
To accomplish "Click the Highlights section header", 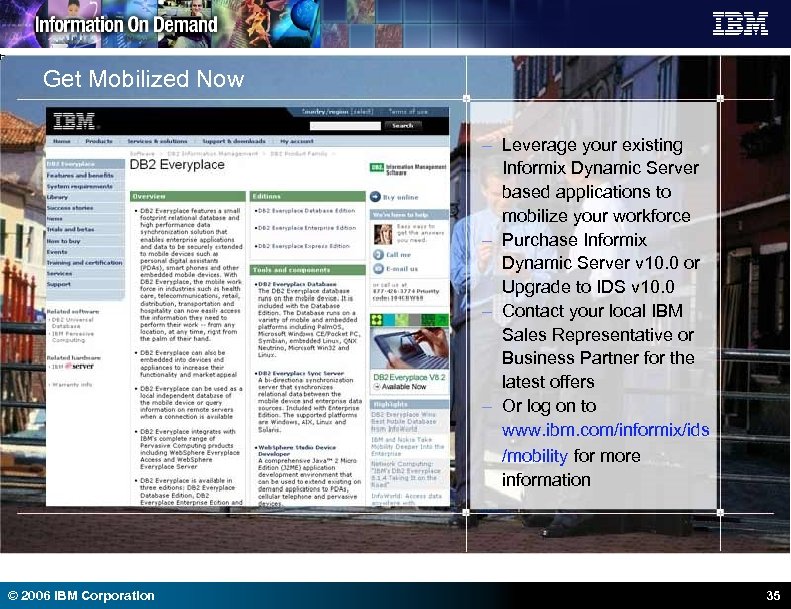I will [x=409, y=404].
